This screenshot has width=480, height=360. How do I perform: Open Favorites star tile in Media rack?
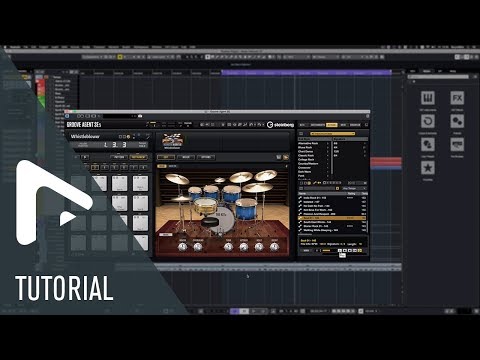(x=428, y=168)
